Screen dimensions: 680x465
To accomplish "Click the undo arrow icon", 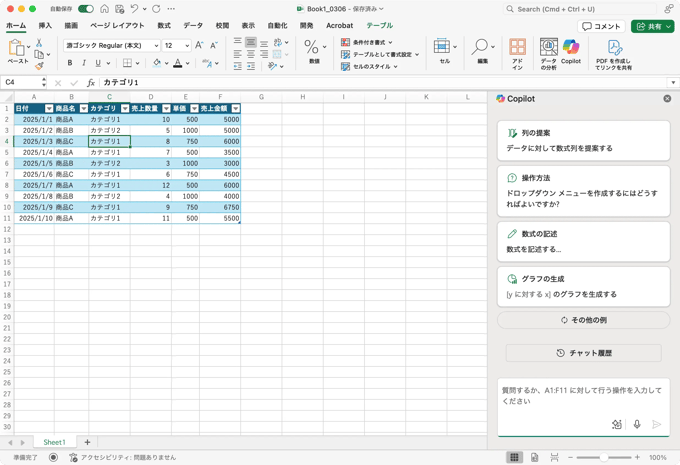I will [x=134, y=9].
